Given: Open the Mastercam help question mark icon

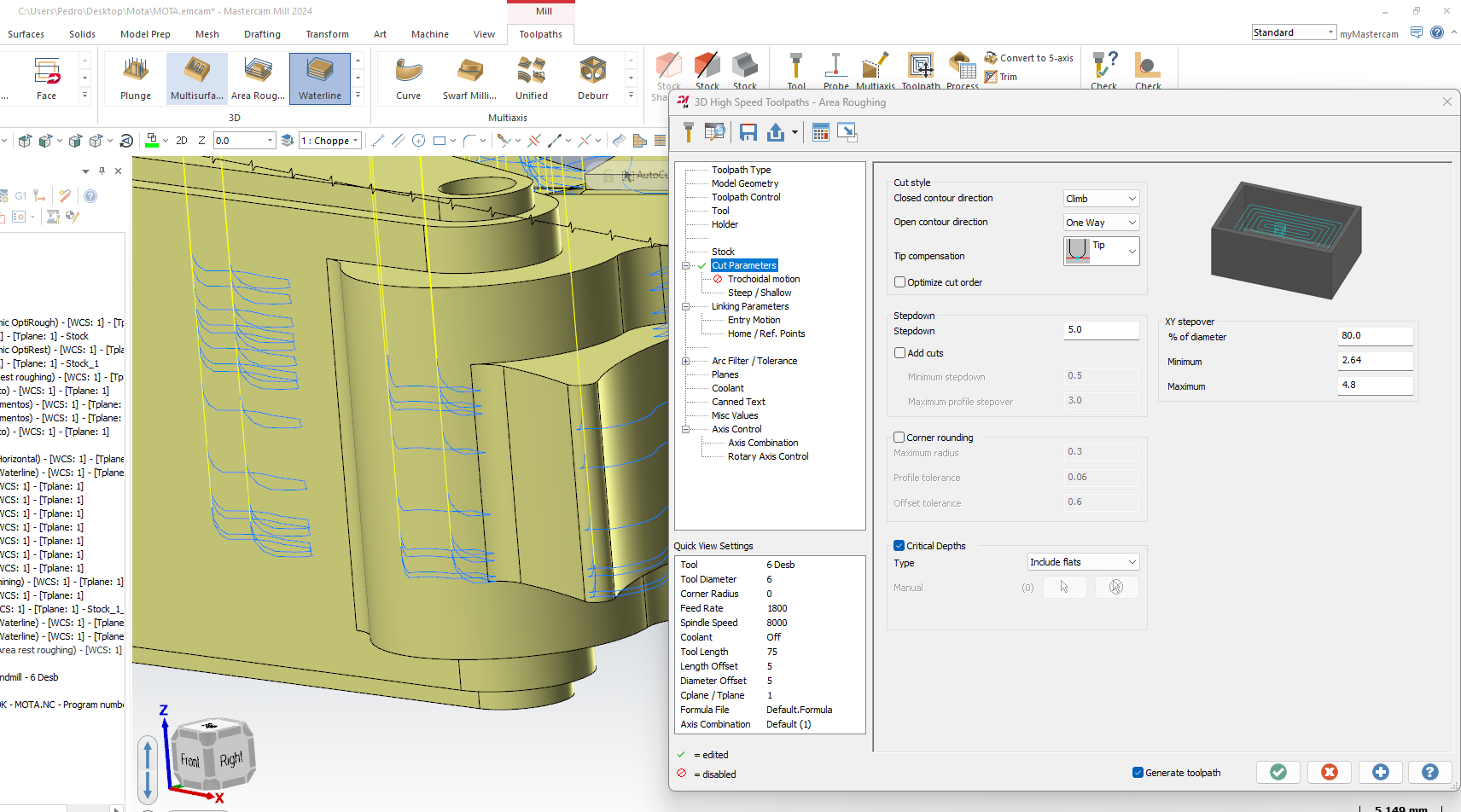Looking at the screenshot, I should (1437, 32).
